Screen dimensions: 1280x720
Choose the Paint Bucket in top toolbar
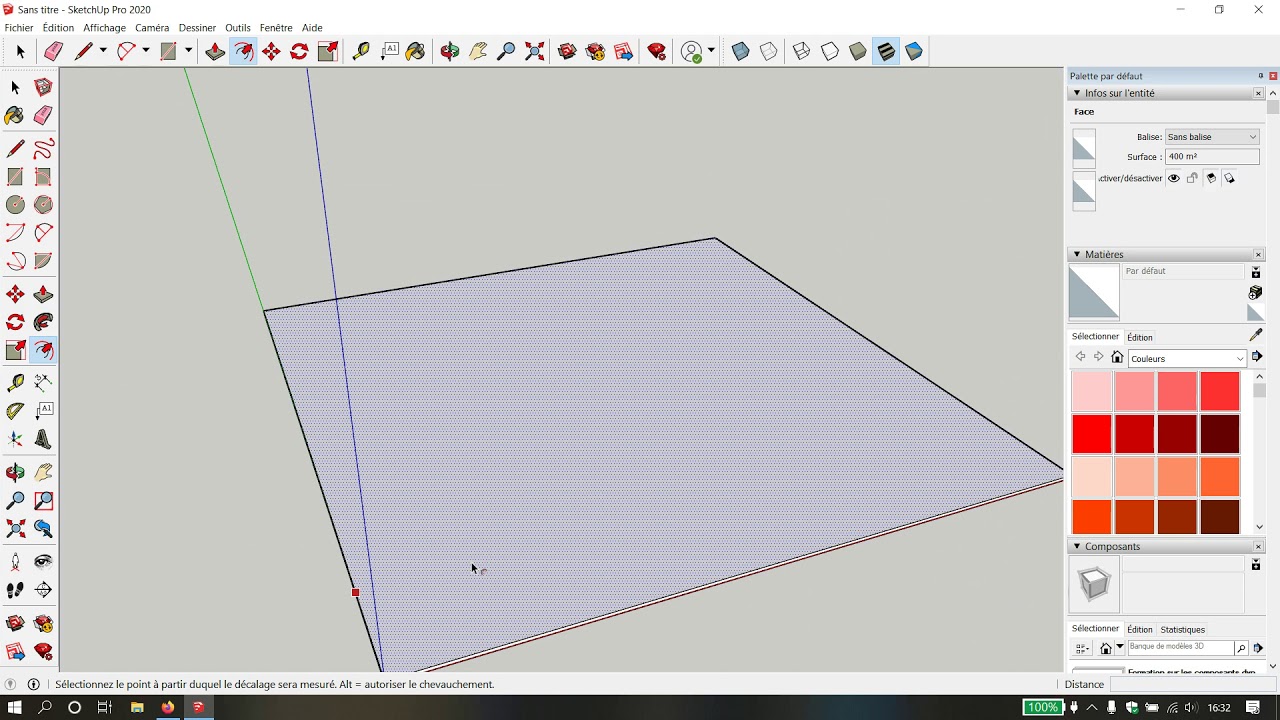point(416,51)
